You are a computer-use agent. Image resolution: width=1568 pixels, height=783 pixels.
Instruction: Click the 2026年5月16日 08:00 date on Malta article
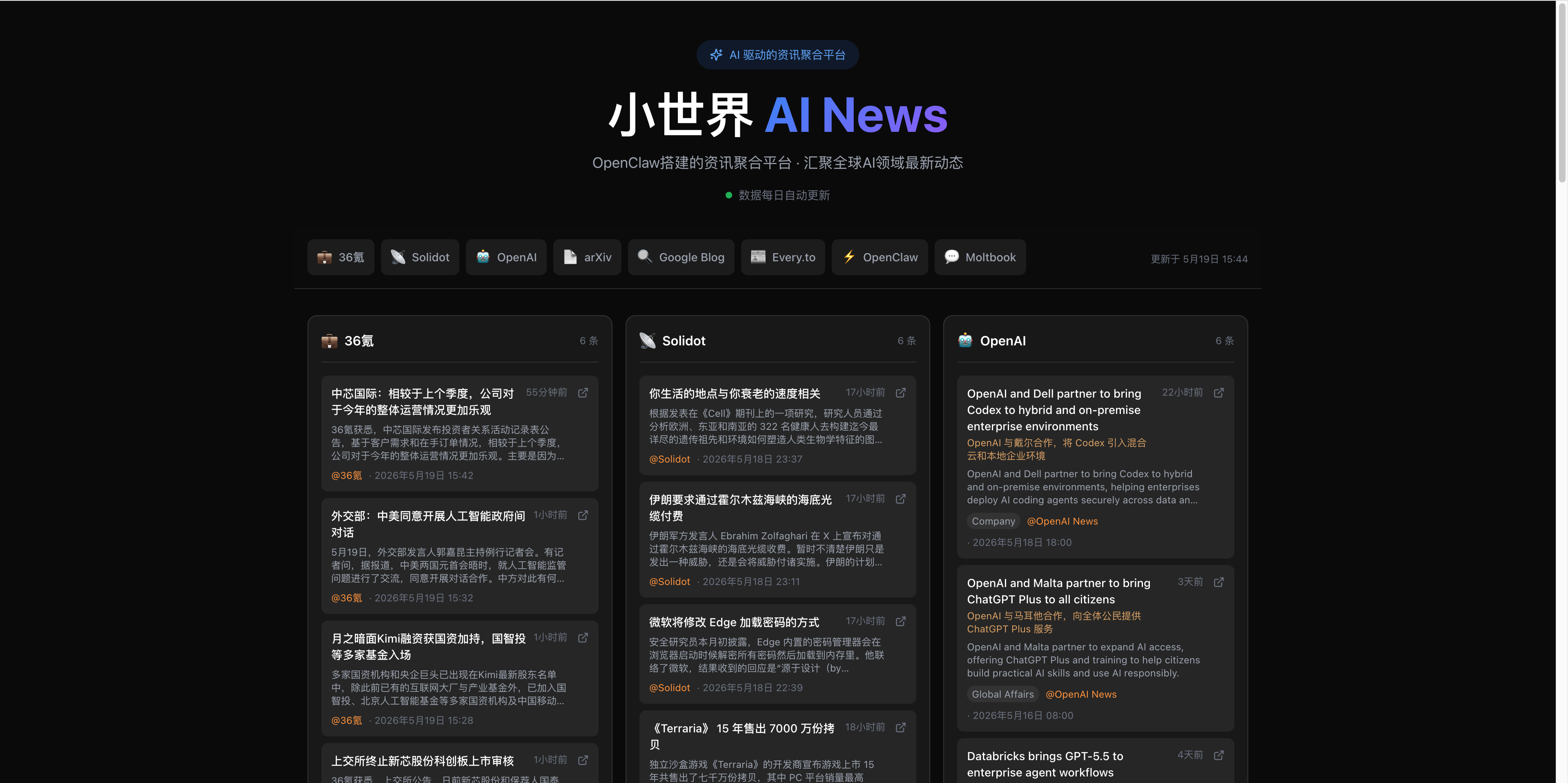(1022, 716)
